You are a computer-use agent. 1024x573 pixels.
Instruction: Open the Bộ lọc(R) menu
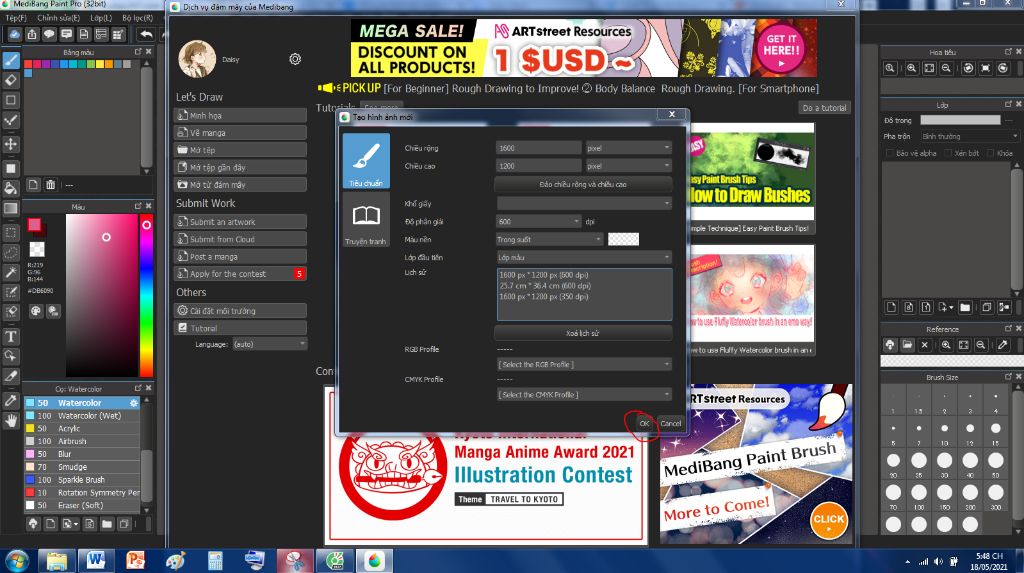137,18
